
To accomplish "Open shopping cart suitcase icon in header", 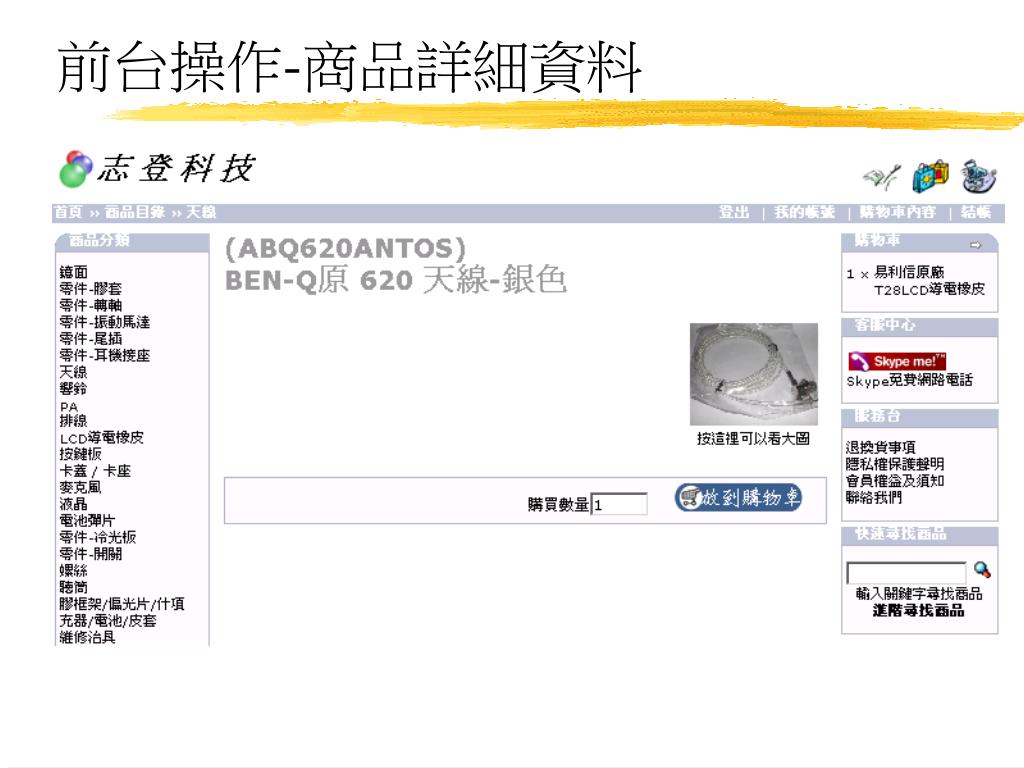I will (931, 176).
